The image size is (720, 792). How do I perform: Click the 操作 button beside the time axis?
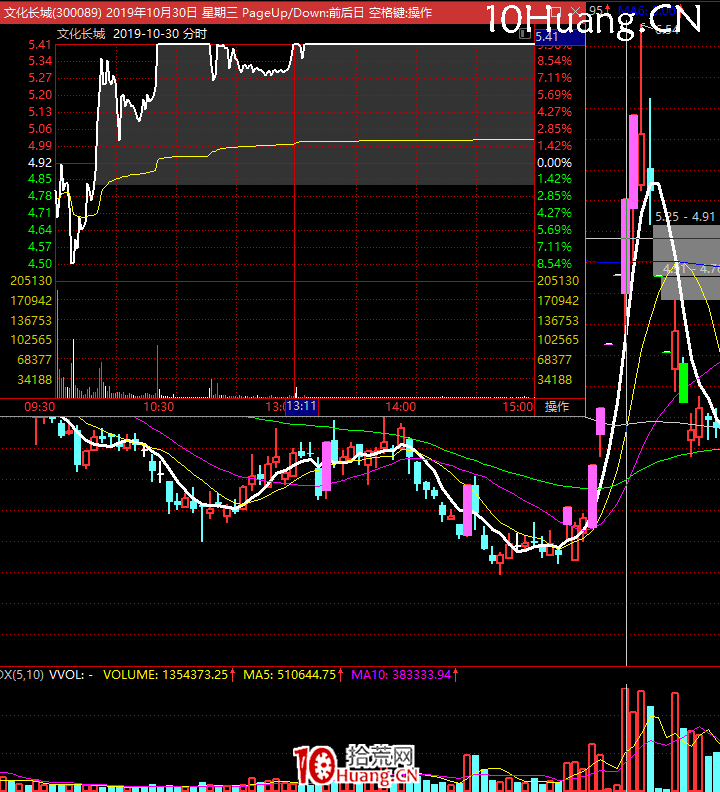point(557,407)
